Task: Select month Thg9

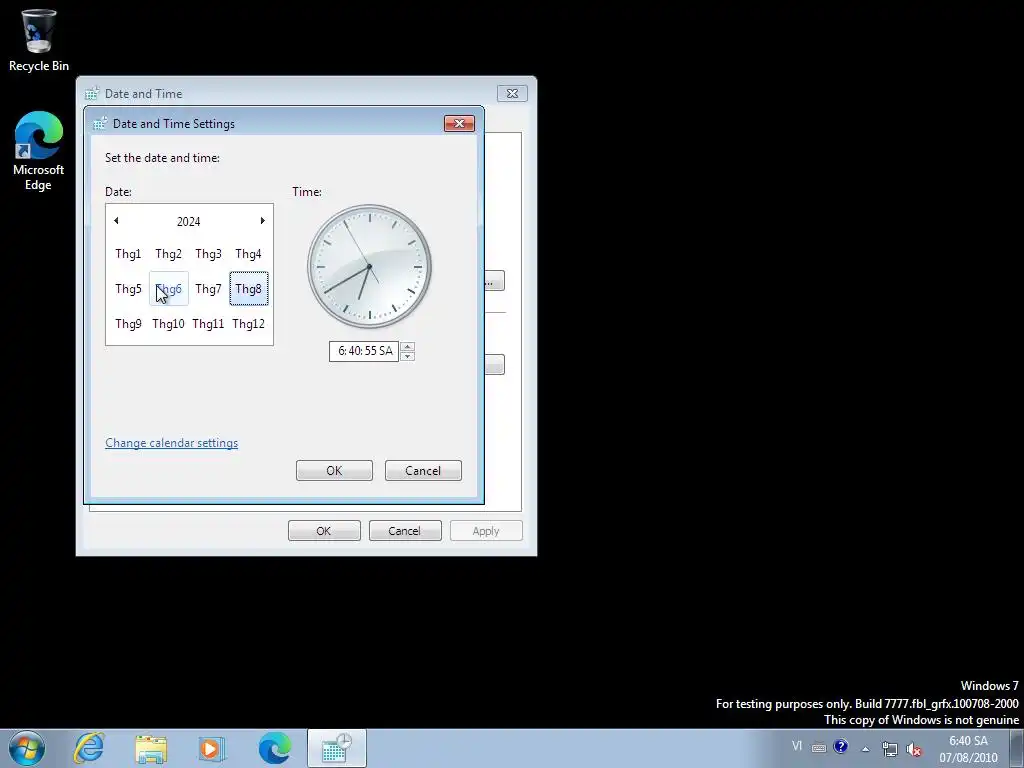Action: (x=128, y=324)
